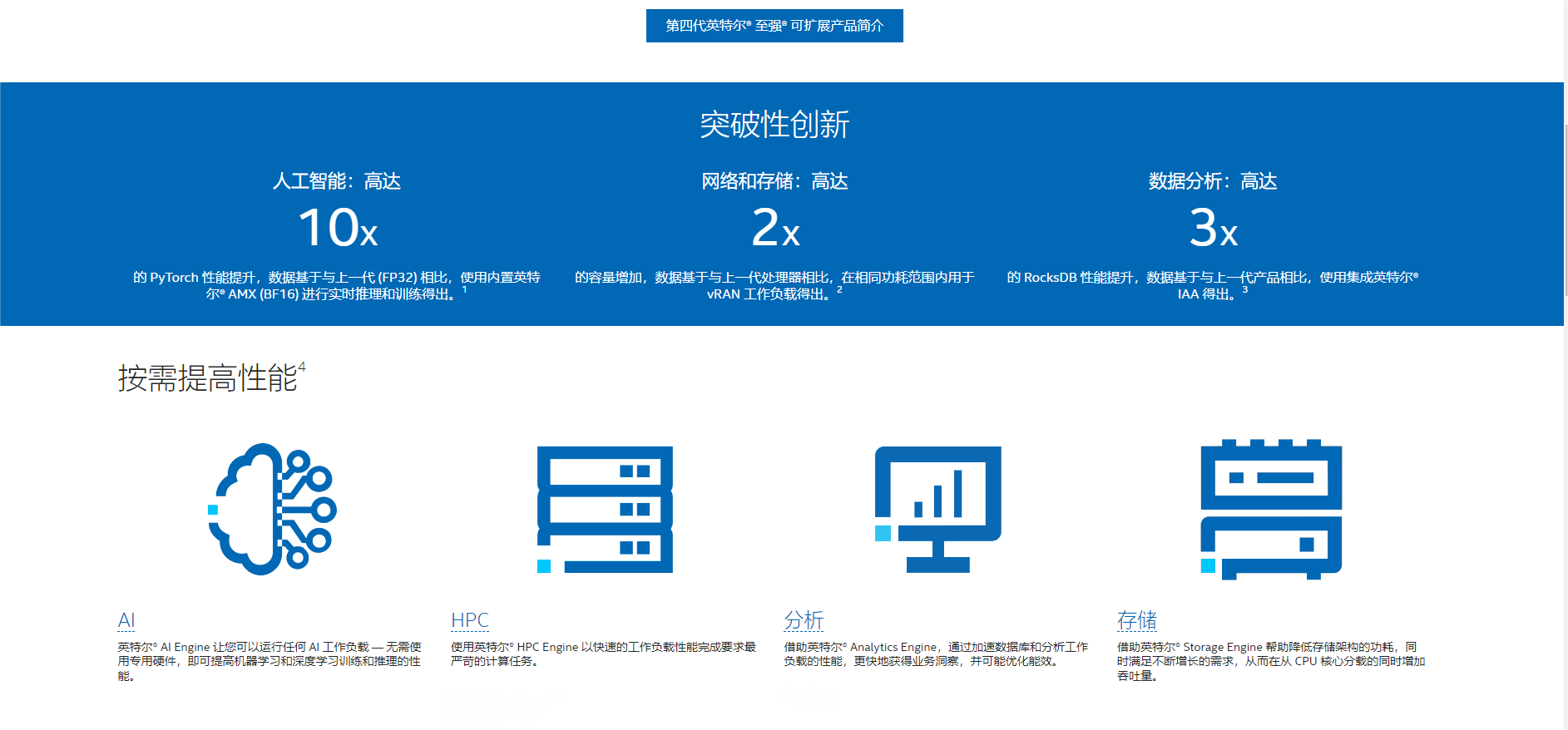Click the 网络和存储：高达 label
1568x730 pixels.
pos(774,181)
